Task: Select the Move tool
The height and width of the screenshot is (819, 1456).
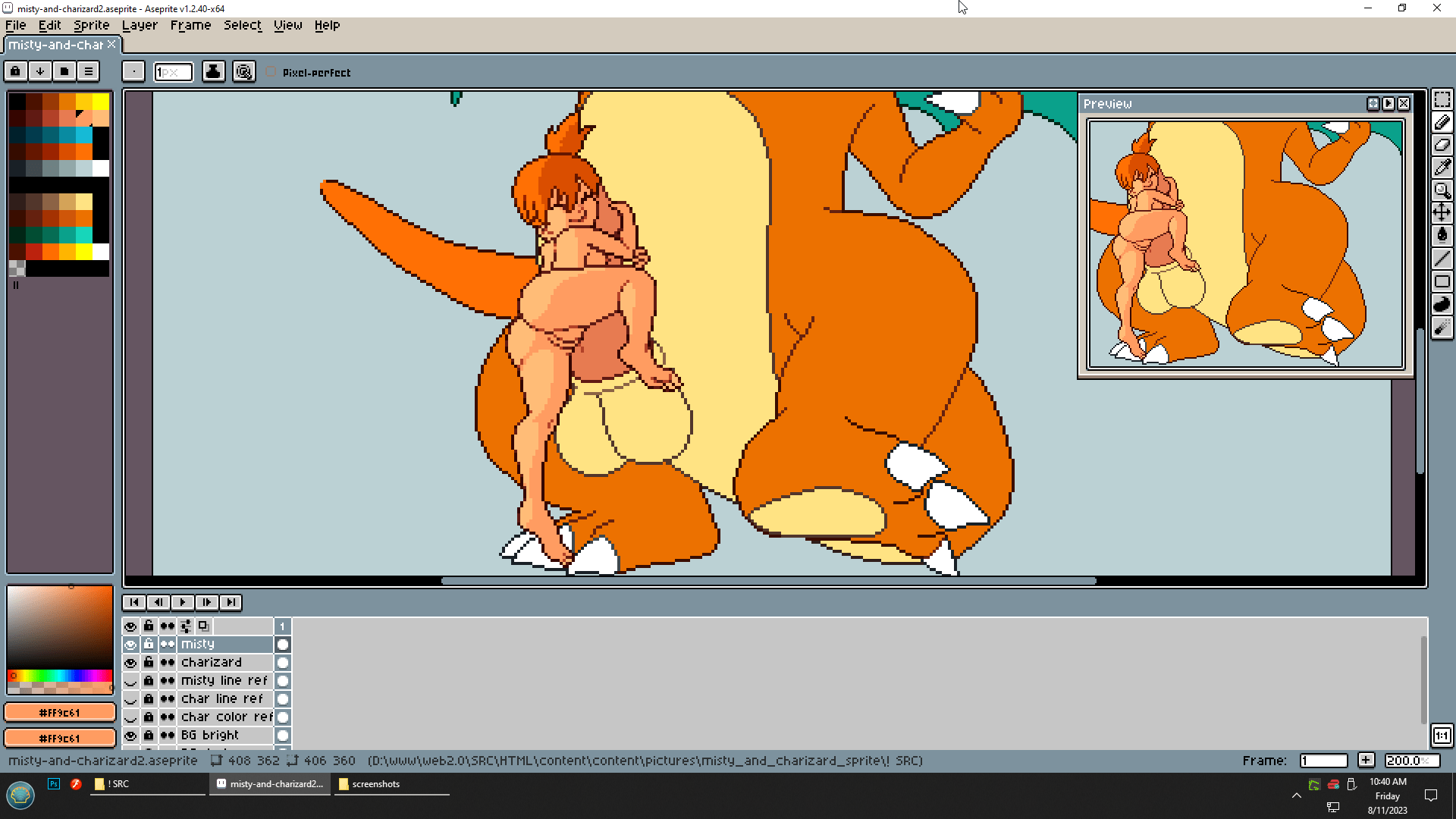Action: (x=1442, y=213)
